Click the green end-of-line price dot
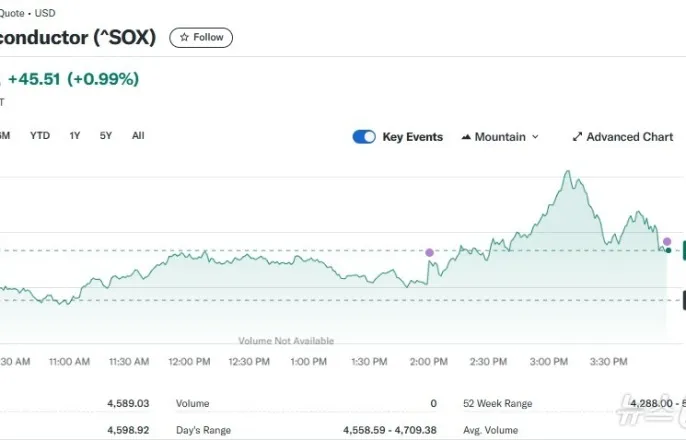Screen dimensions: 686x440 tap(668, 250)
